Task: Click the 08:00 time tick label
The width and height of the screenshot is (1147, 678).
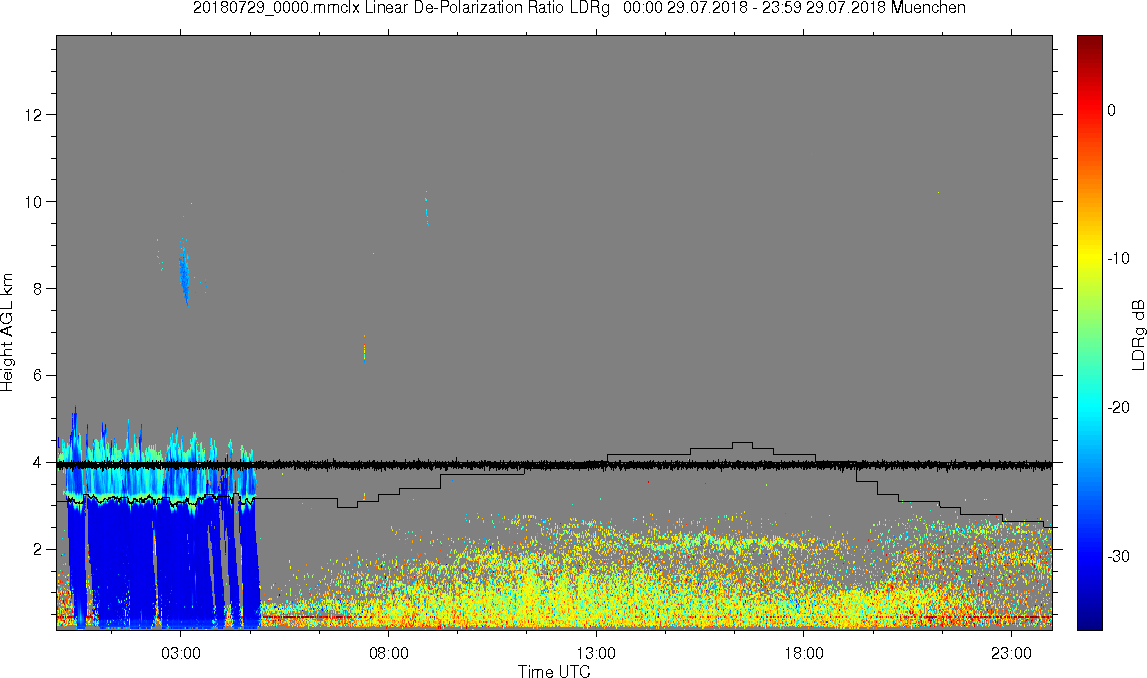Action: coord(388,653)
